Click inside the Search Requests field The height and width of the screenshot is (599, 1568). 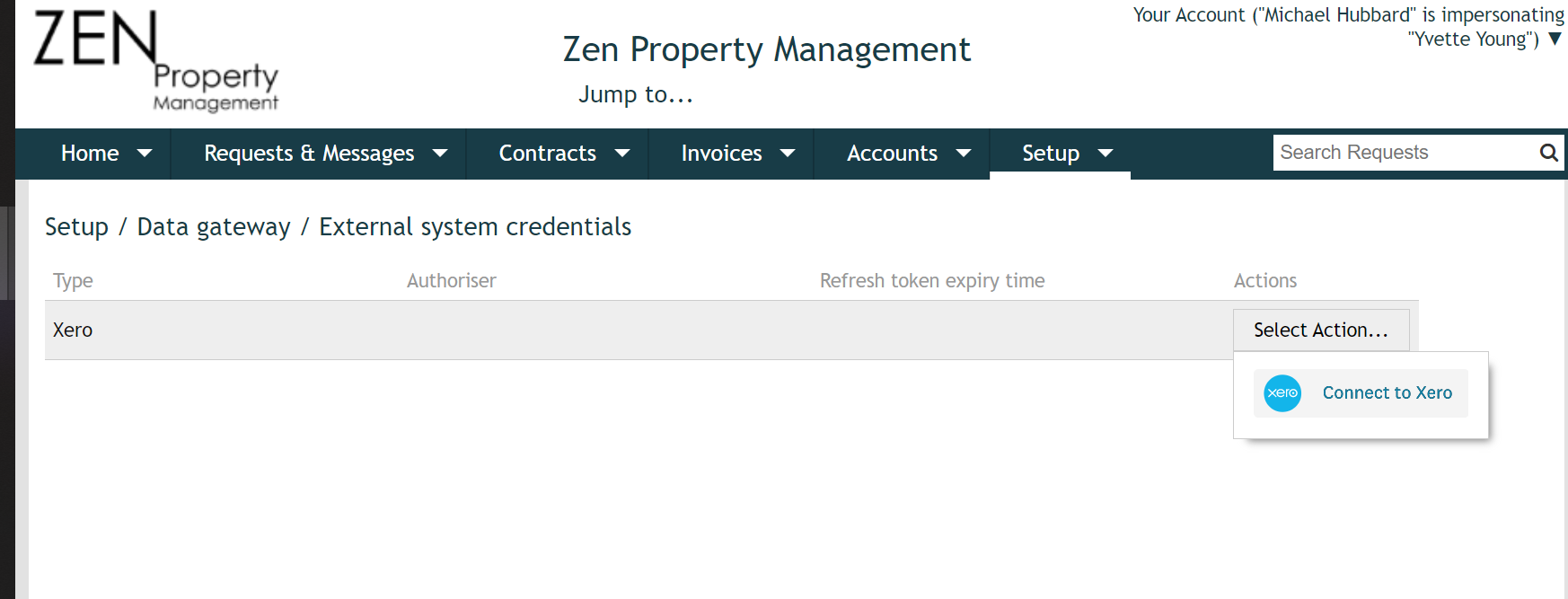(x=1383, y=153)
